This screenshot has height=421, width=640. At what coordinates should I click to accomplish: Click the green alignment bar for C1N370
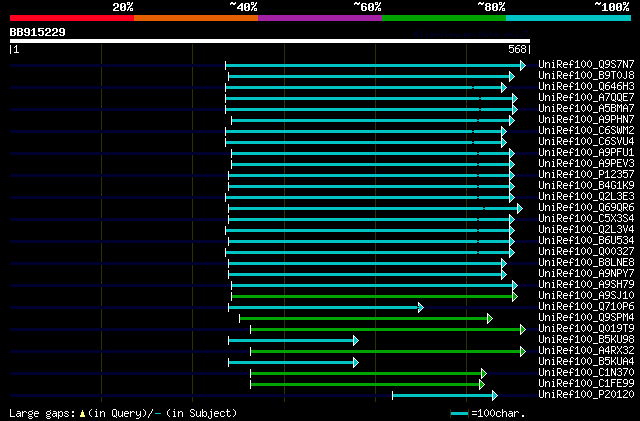[x=368, y=373]
